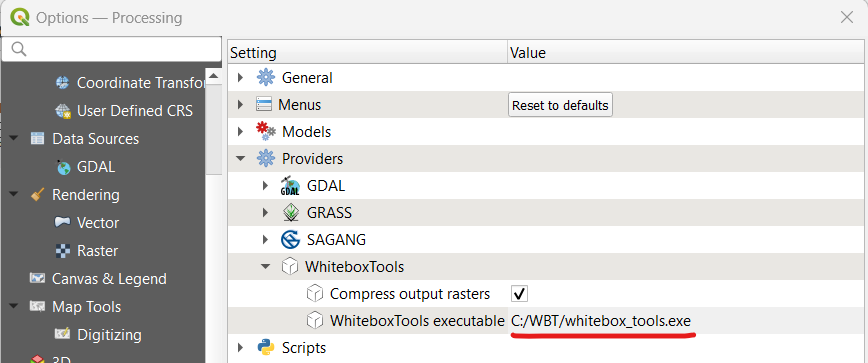Image resolution: width=868 pixels, height=363 pixels.
Task: Collapse Rendering in the sidebar
Action: click(14, 195)
